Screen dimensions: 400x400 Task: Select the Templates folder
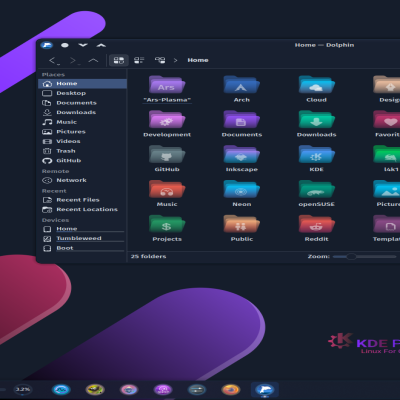[x=386, y=229]
